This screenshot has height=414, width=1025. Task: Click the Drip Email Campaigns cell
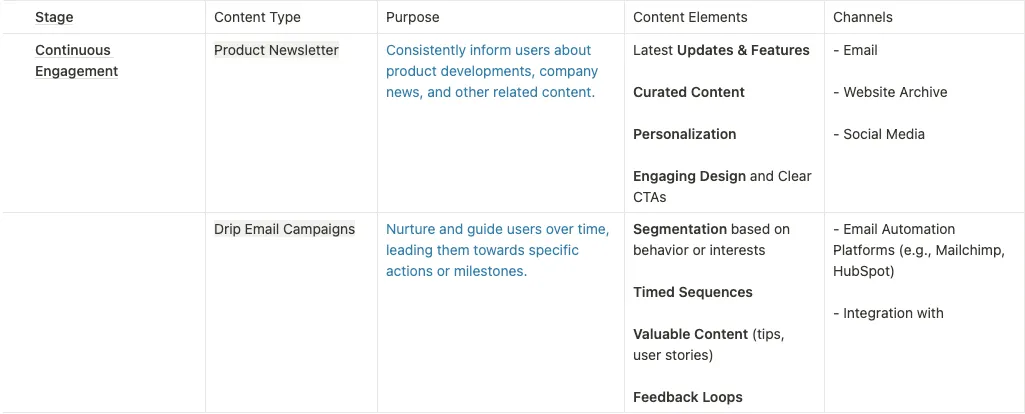tap(284, 229)
